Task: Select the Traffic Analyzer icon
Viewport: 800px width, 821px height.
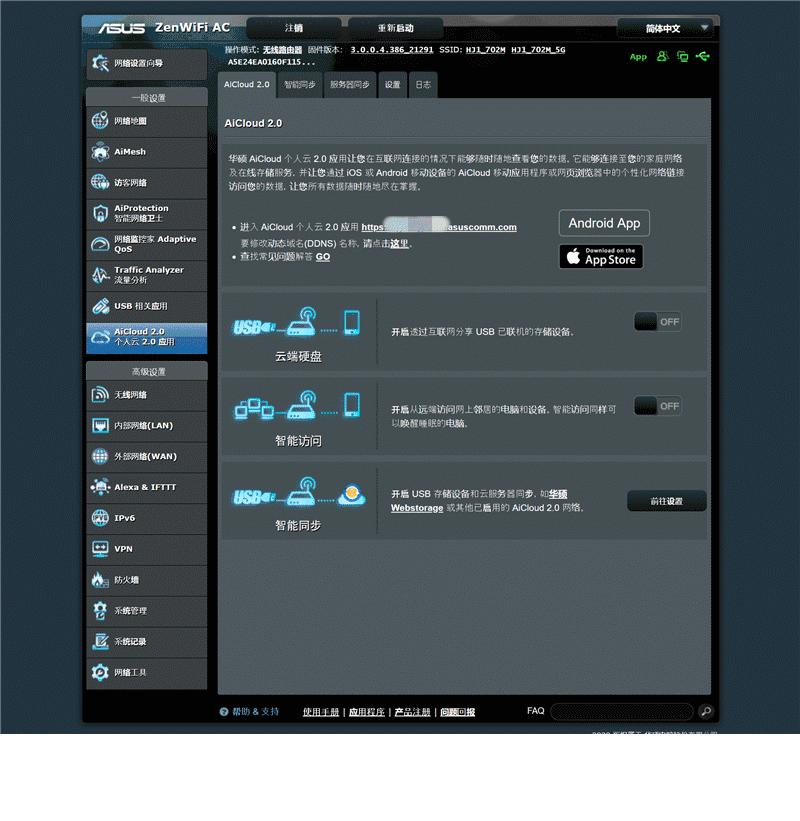Action: pos(100,275)
